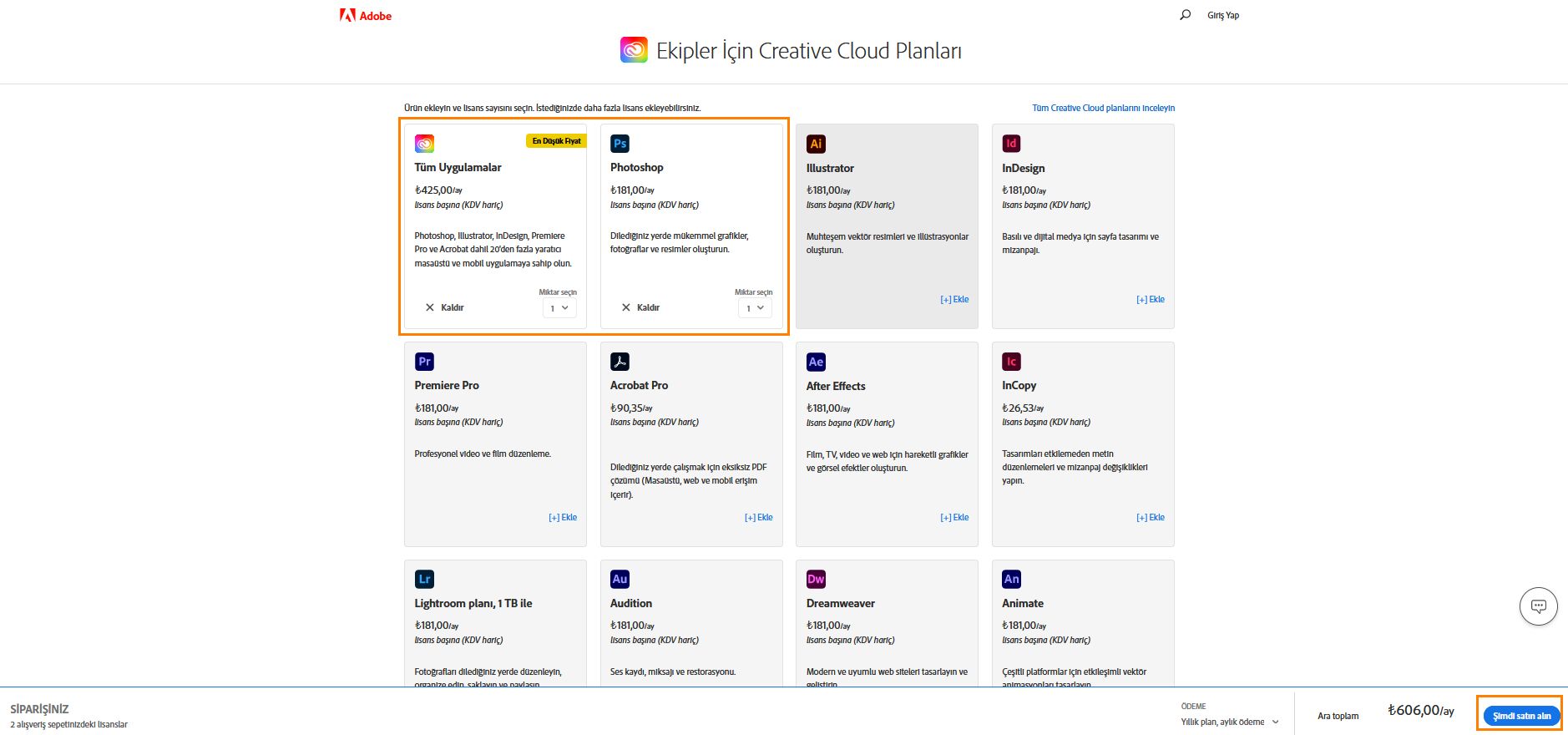Click the ₺90,35/ay Acrobat Pro price

point(631,408)
